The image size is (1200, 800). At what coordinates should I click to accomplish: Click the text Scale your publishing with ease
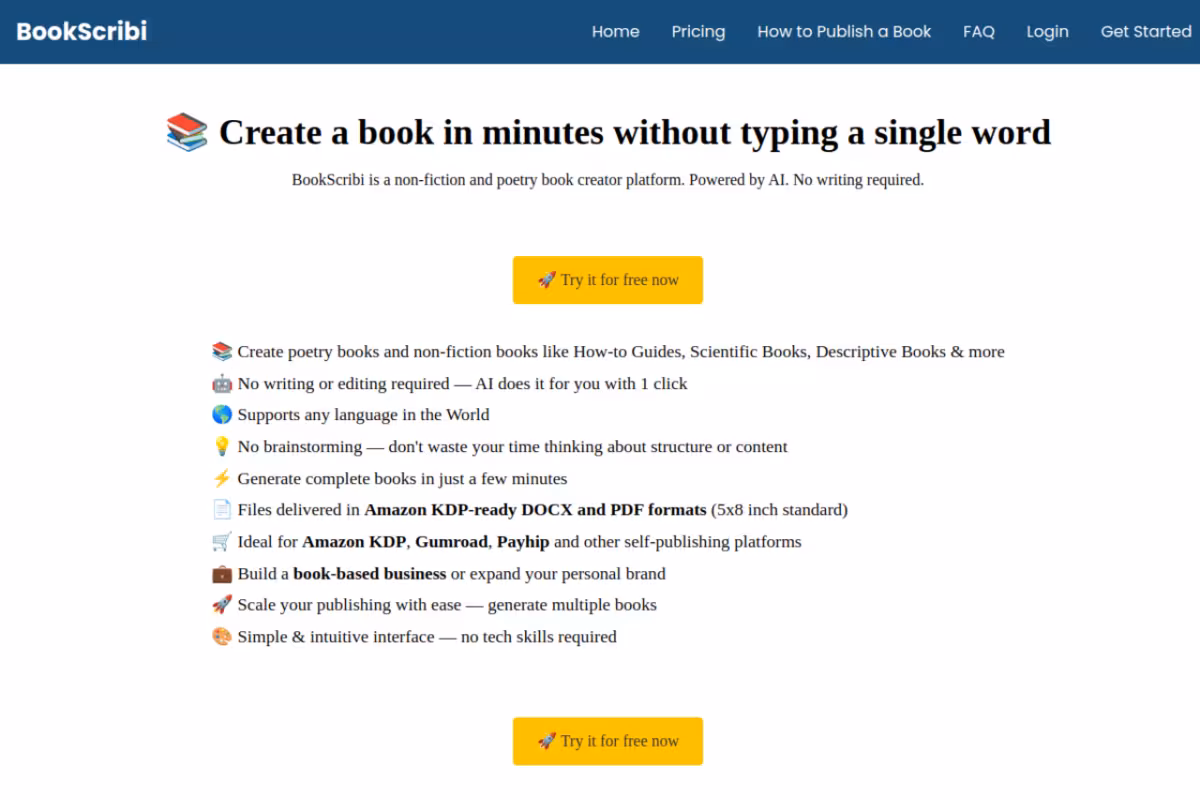click(x=350, y=605)
